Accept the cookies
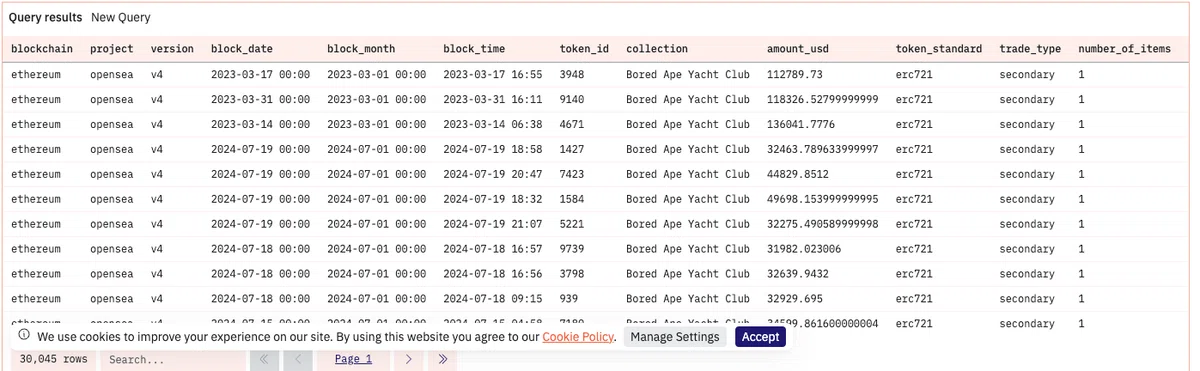 (760, 337)
